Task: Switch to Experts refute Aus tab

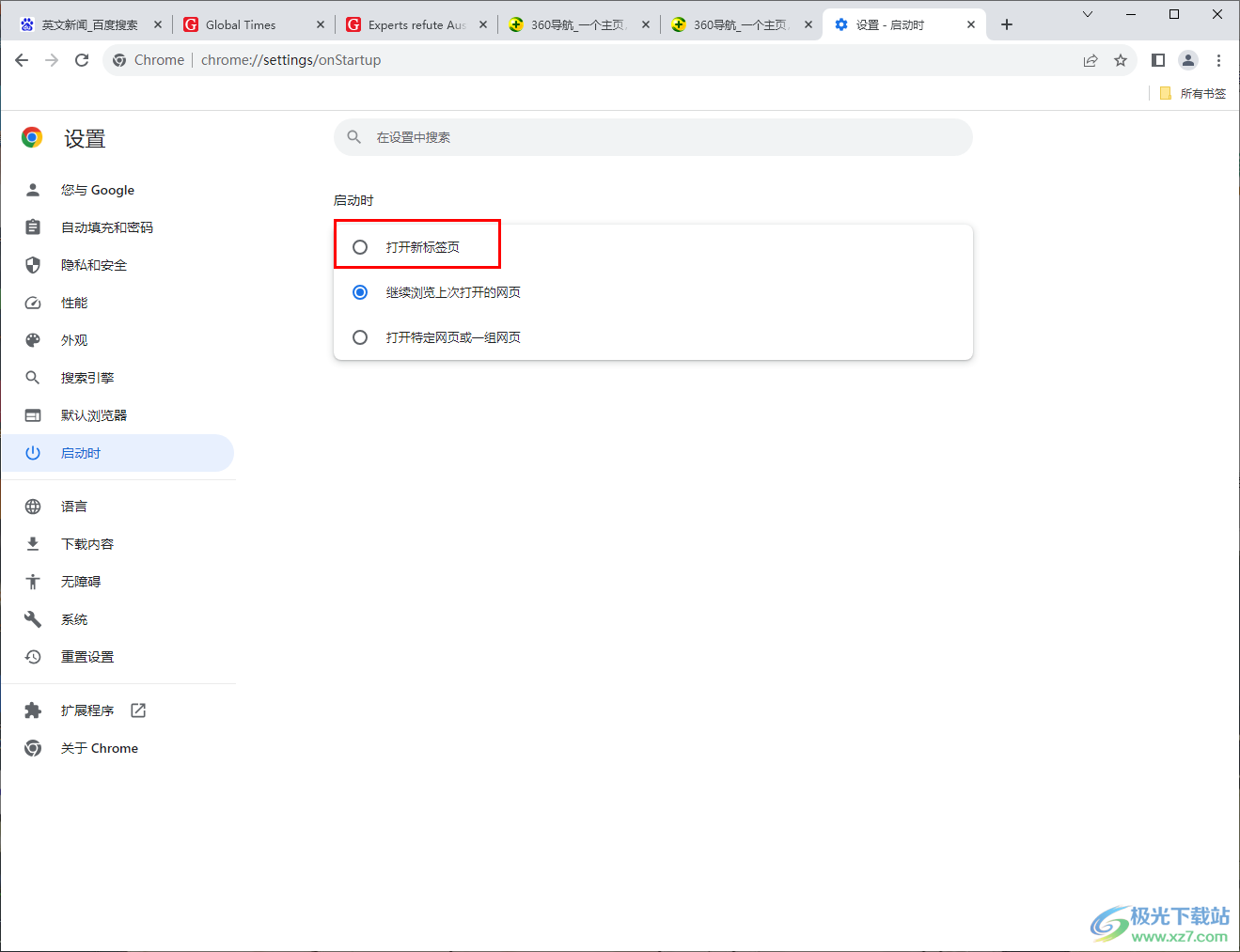Action: [x=416, y=24]
